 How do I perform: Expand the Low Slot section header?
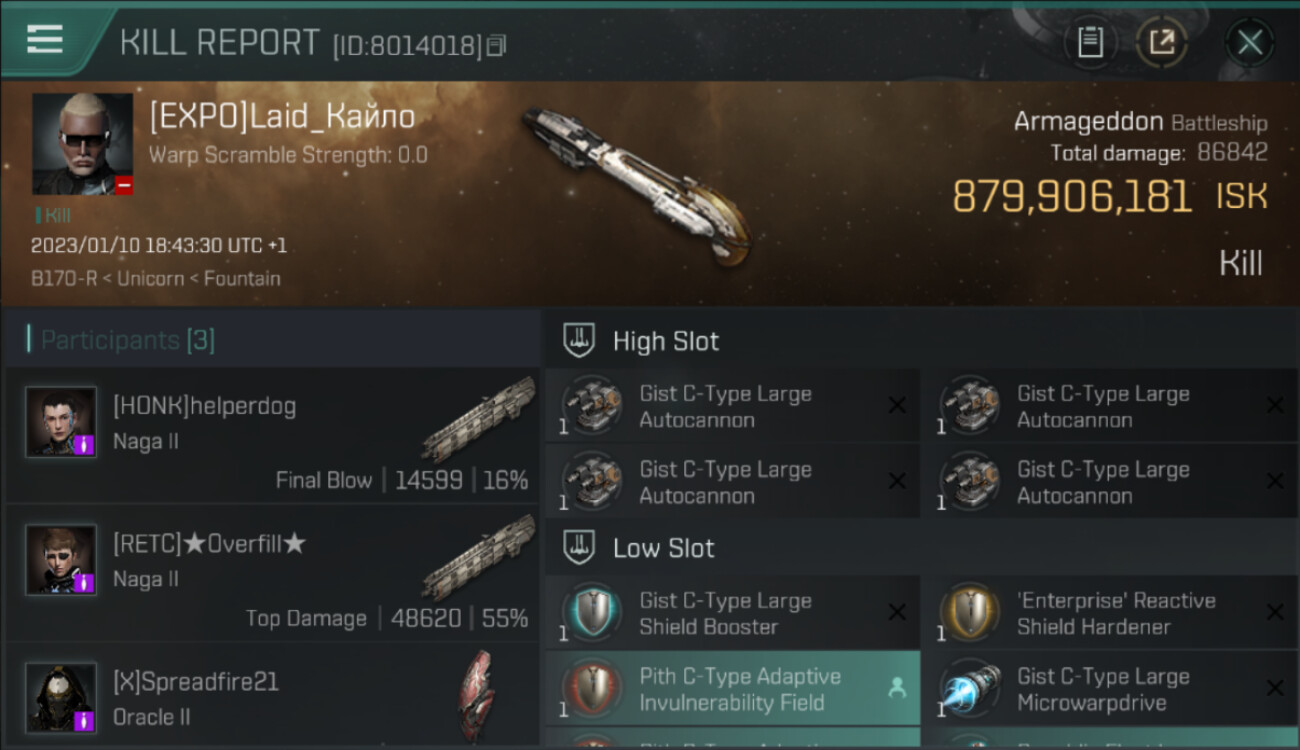point(921,548)
